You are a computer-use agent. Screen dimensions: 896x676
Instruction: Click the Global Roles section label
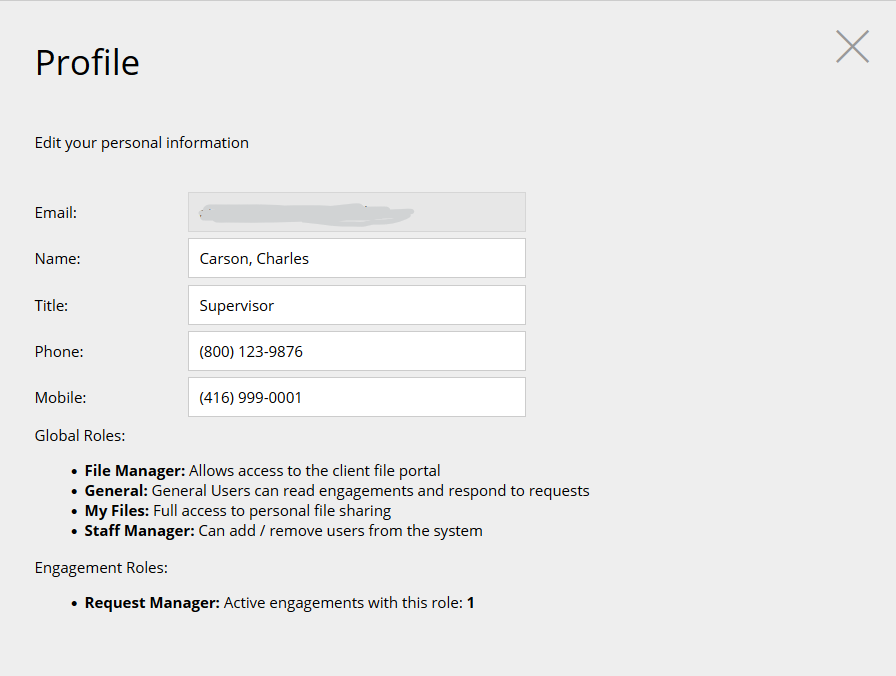pyautogui.click(x=80, y=435)
